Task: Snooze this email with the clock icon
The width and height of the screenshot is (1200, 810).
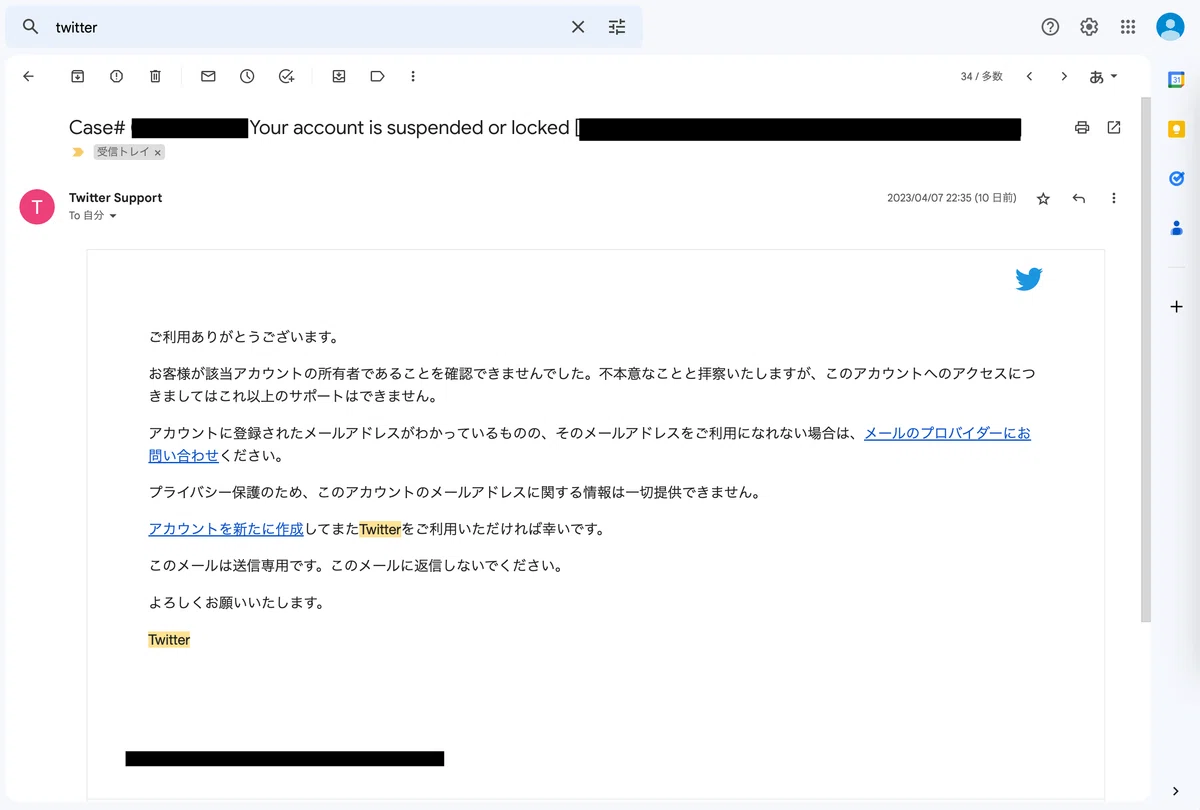Action: (247, 76)
